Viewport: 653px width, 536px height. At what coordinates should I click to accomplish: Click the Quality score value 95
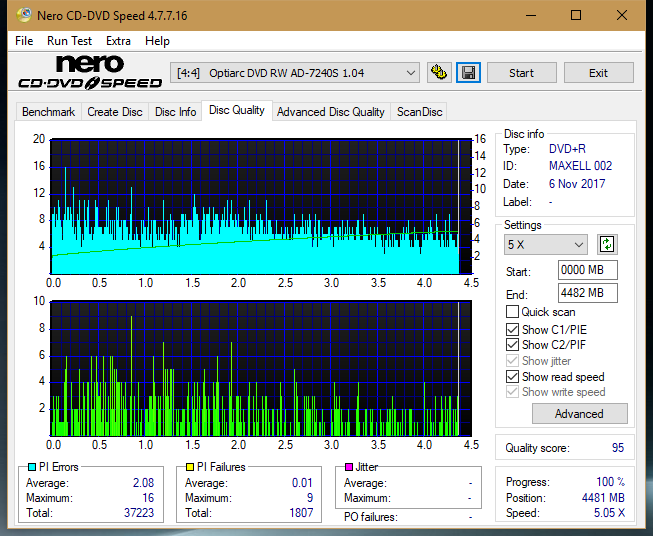point(618,448)
